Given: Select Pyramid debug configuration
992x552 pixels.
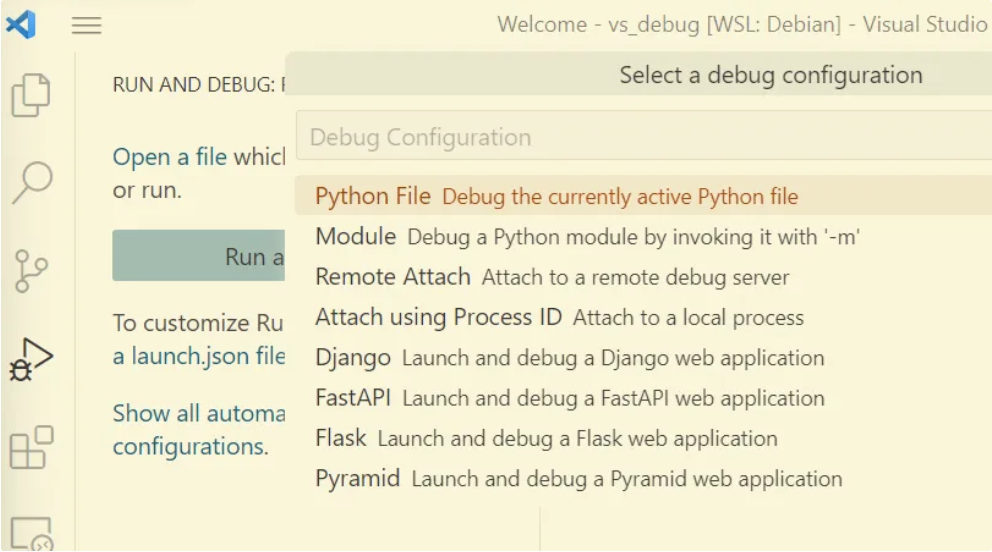Looking at the screenshot, I should [x=643, y=479].
